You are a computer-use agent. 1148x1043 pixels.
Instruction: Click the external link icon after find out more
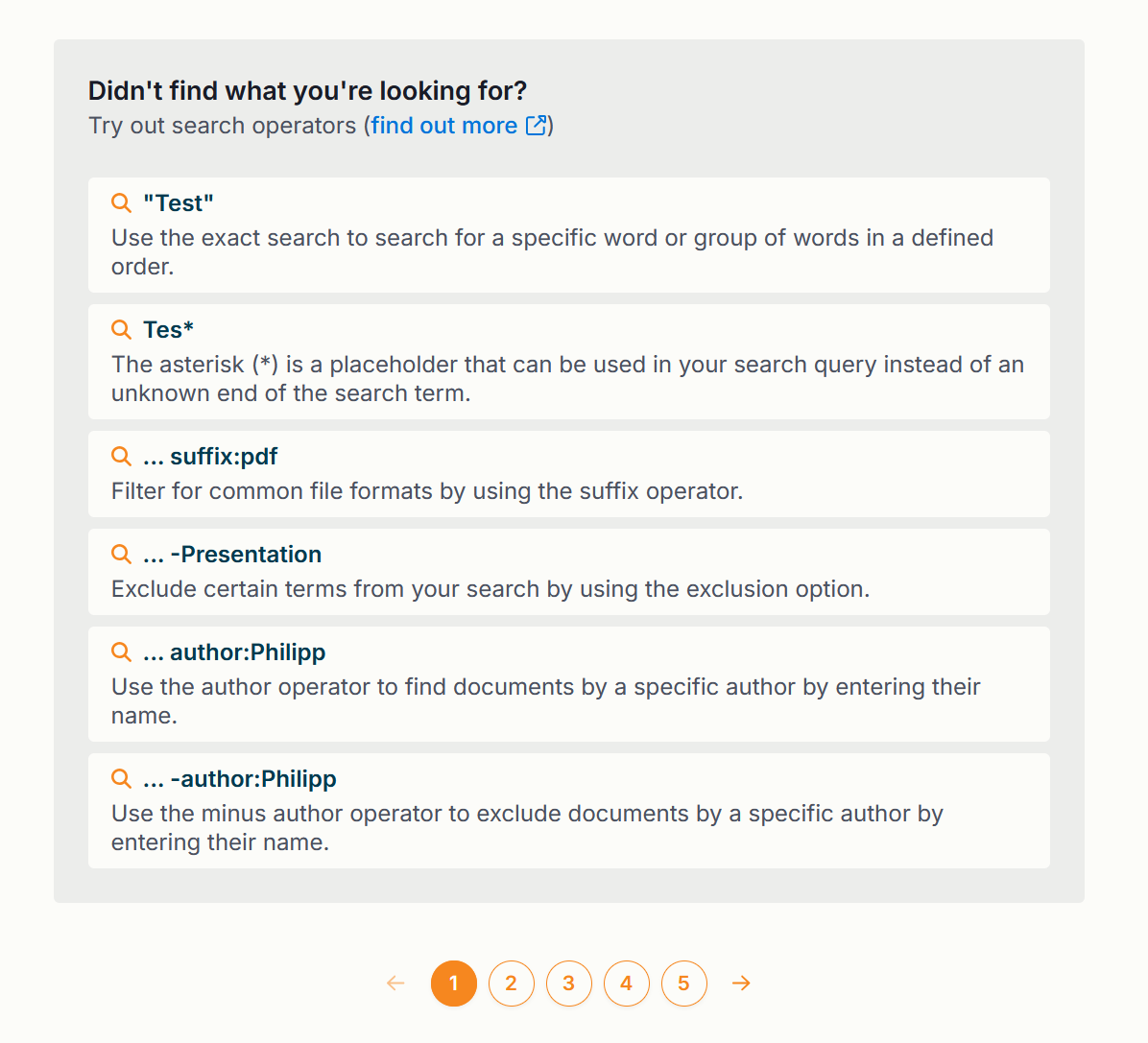(x=537, y=125)
